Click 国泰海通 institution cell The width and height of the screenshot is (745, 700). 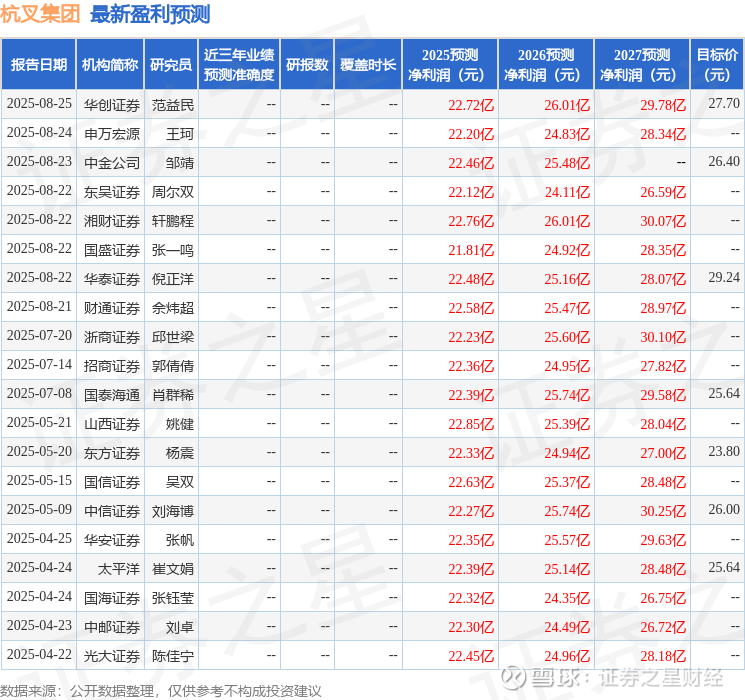[x=112, y=395]
